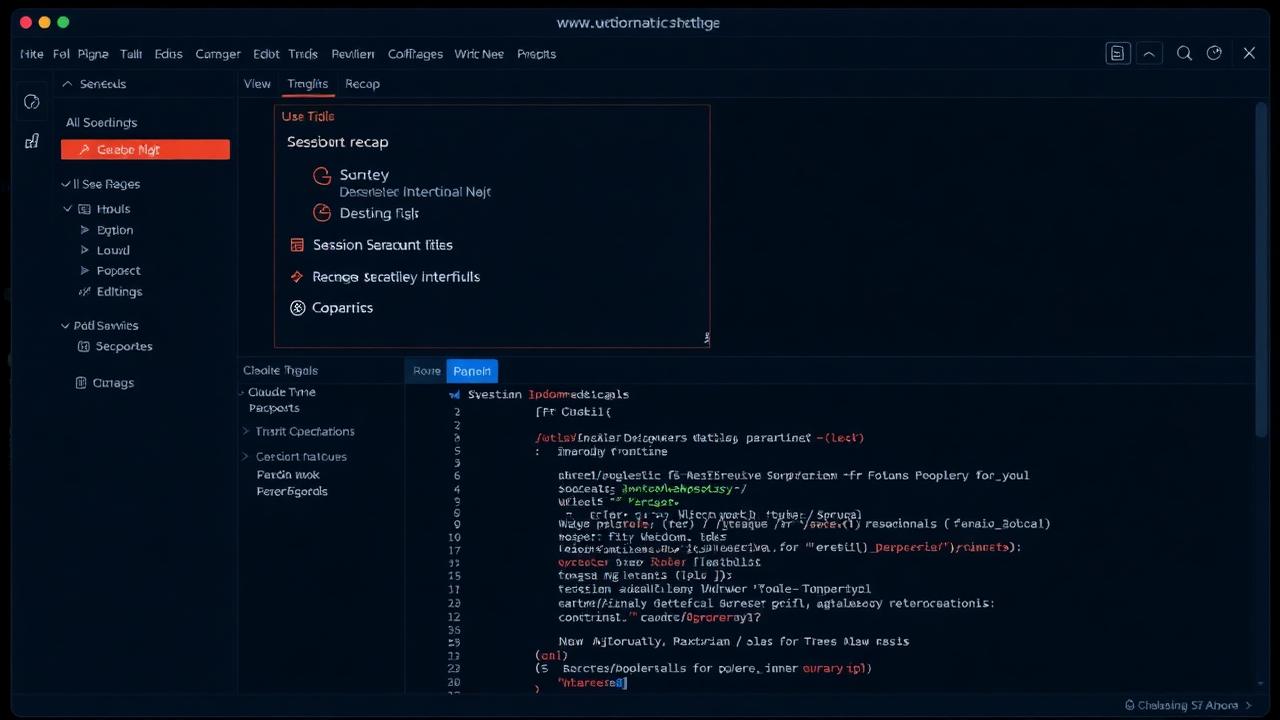Collapse the Senecds sidebar header

[x=68, y=84]
